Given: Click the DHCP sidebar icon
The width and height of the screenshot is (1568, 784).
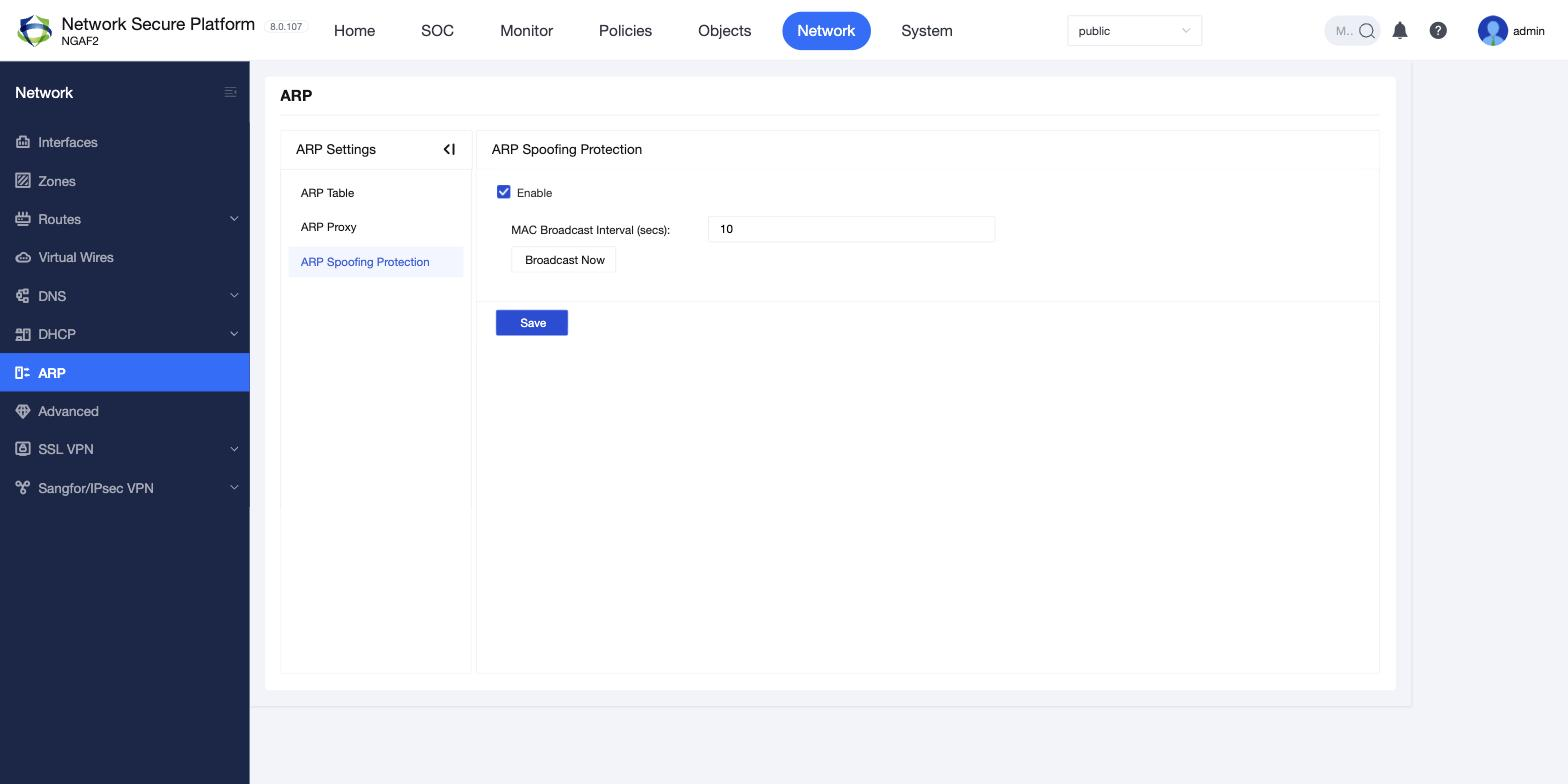Looking at the screenshot, I should coord(23,334).
